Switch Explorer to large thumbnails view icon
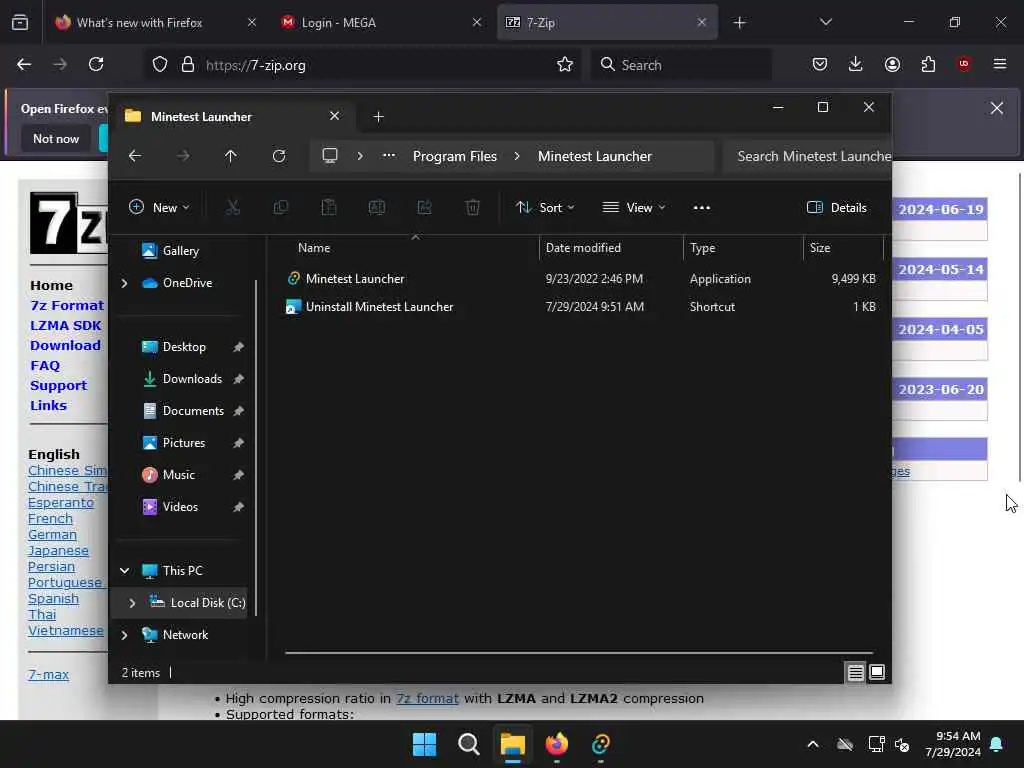The width and height of the screenshot is (1024, 768). [x=877, y=672]
